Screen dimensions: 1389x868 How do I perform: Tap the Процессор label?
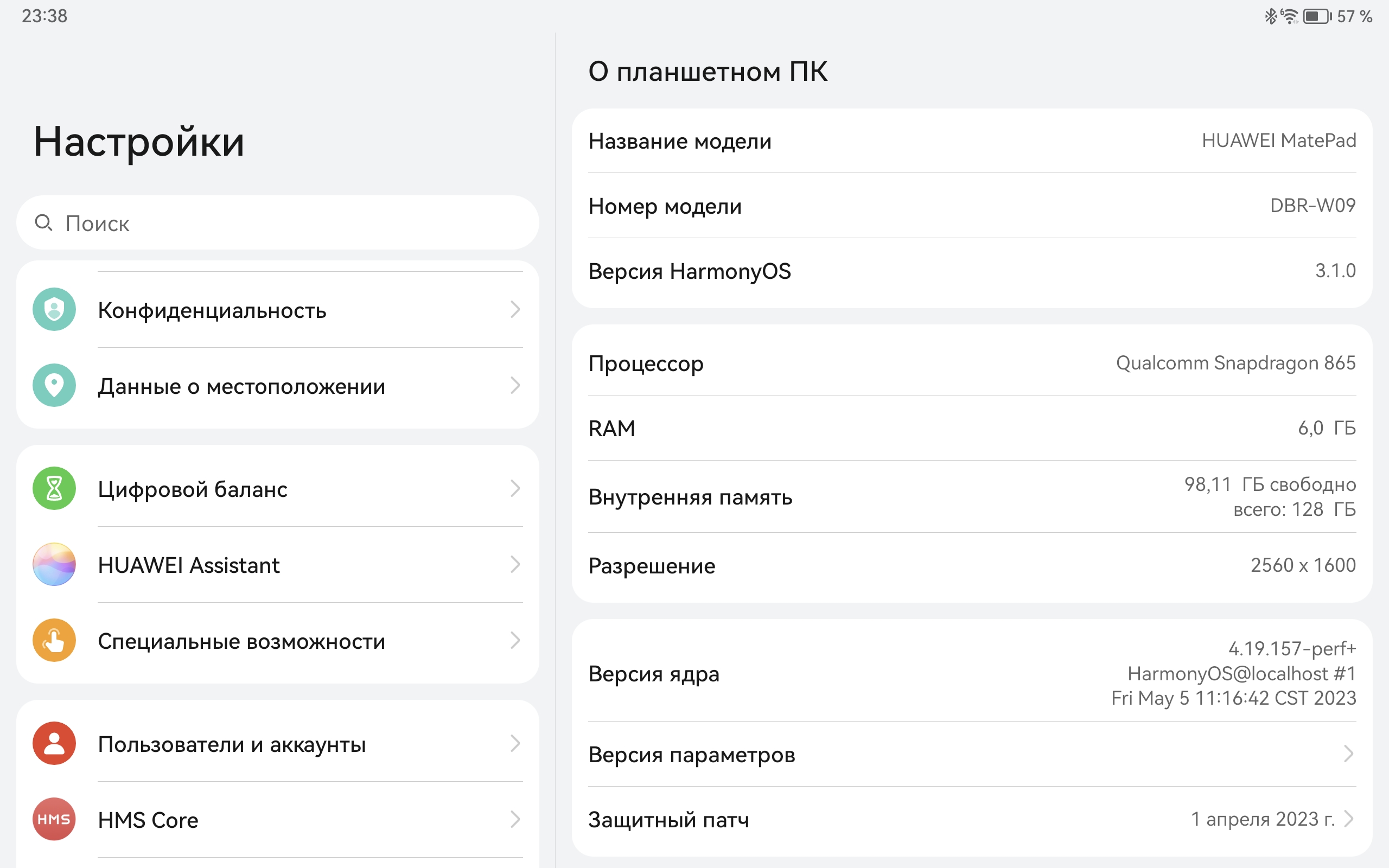646,364
